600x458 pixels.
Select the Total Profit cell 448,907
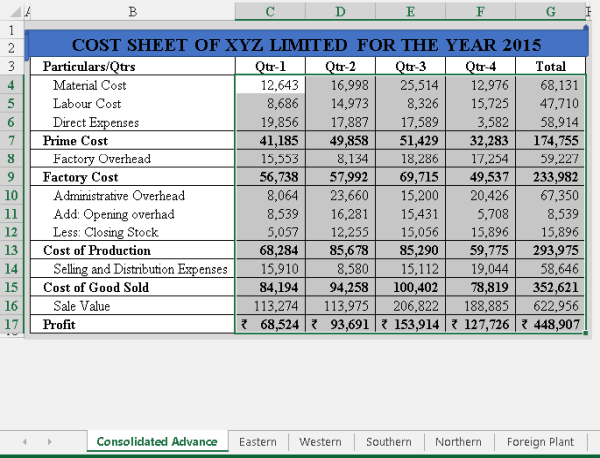[551, 324]
